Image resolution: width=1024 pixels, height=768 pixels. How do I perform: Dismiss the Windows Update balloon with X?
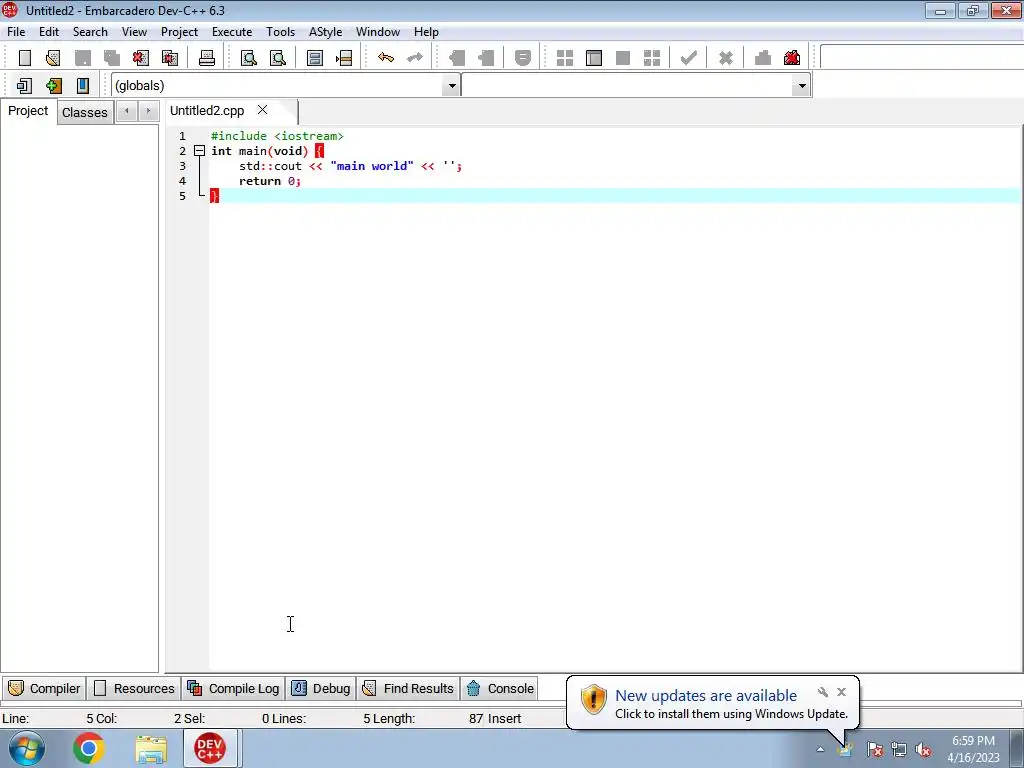point(841,692)
